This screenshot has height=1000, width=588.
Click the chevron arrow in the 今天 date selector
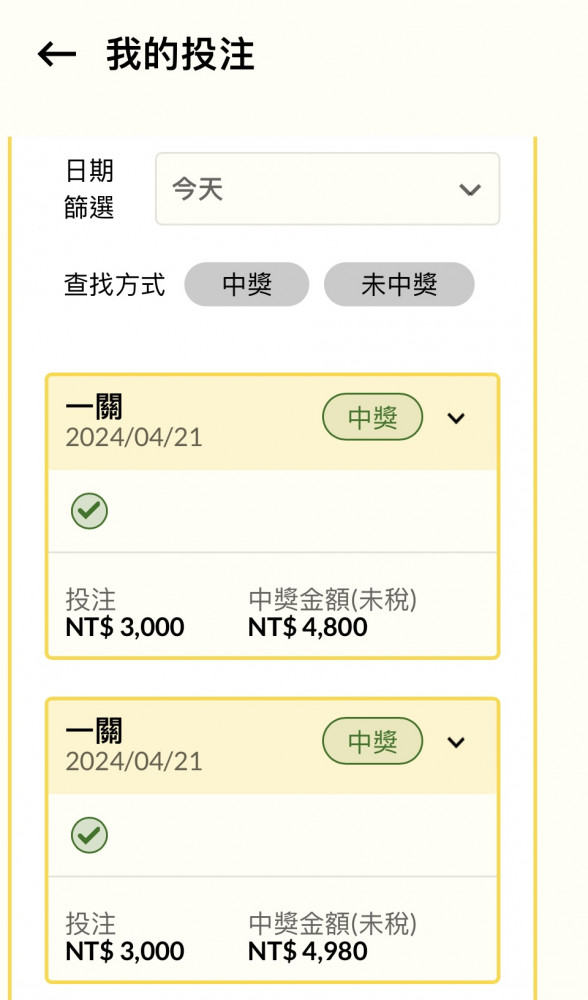(470, 189)
